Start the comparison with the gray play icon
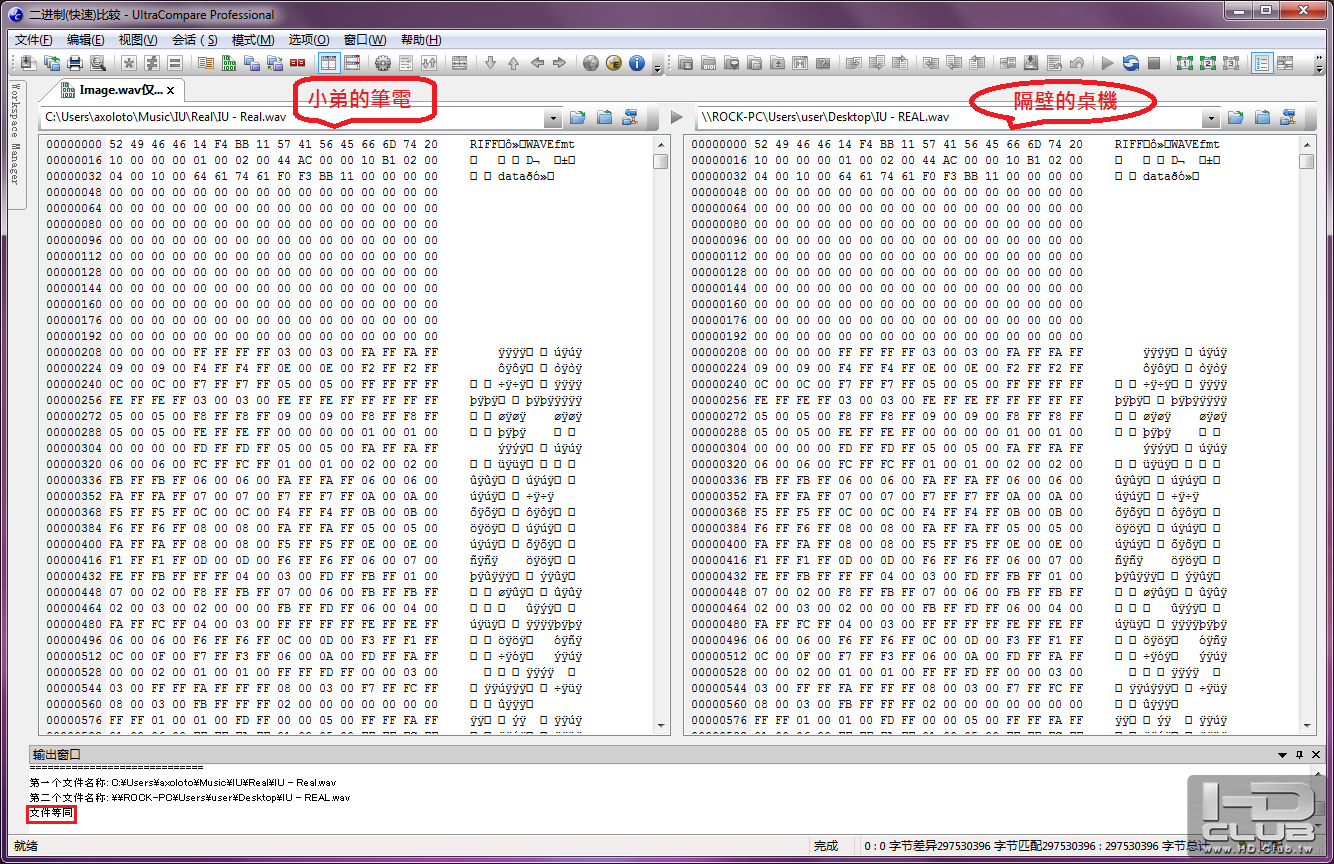 point(1107,63)
